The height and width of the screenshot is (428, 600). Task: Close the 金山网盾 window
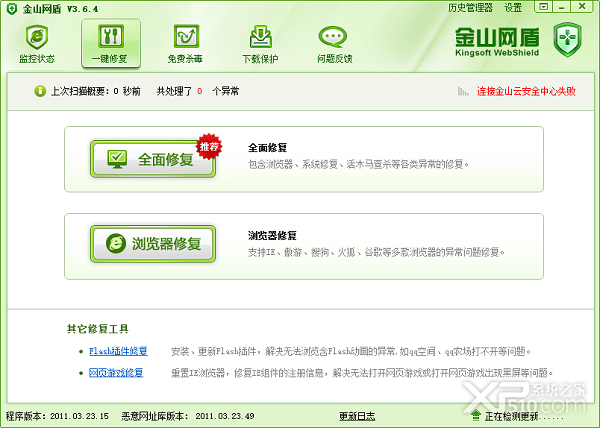tap(582, 7)
